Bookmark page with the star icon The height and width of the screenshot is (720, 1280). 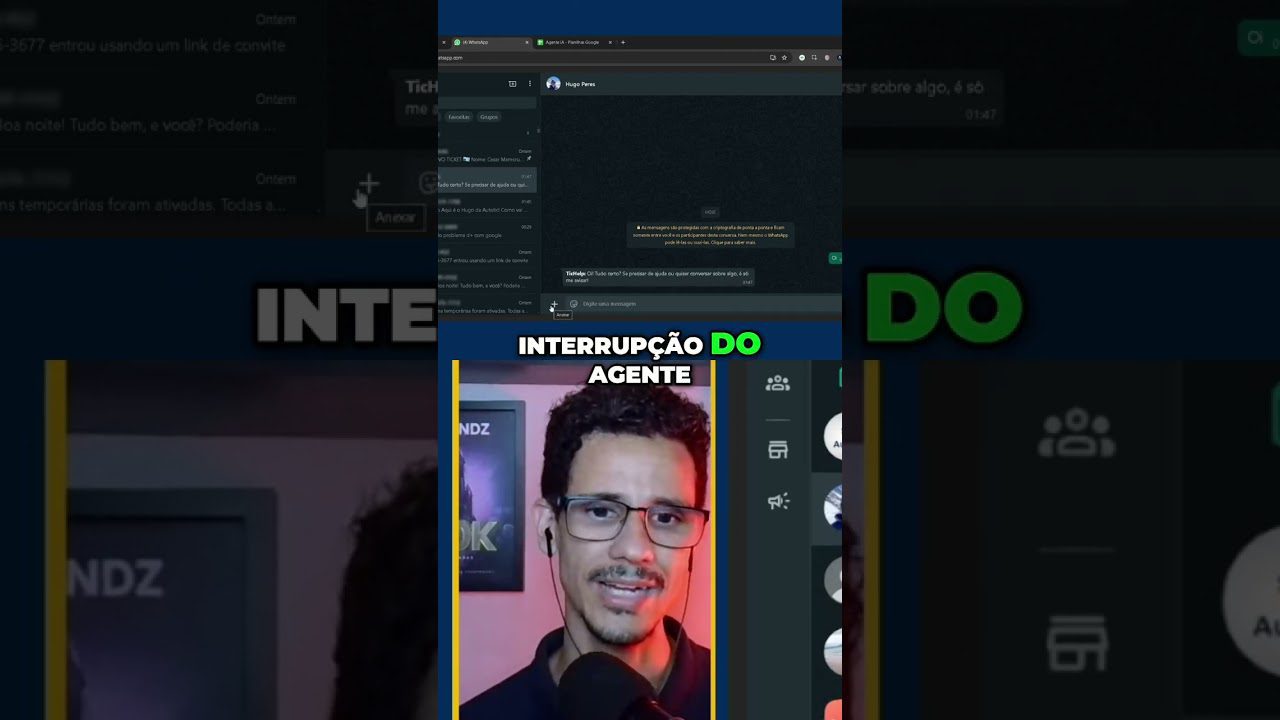tap(785, 58)
